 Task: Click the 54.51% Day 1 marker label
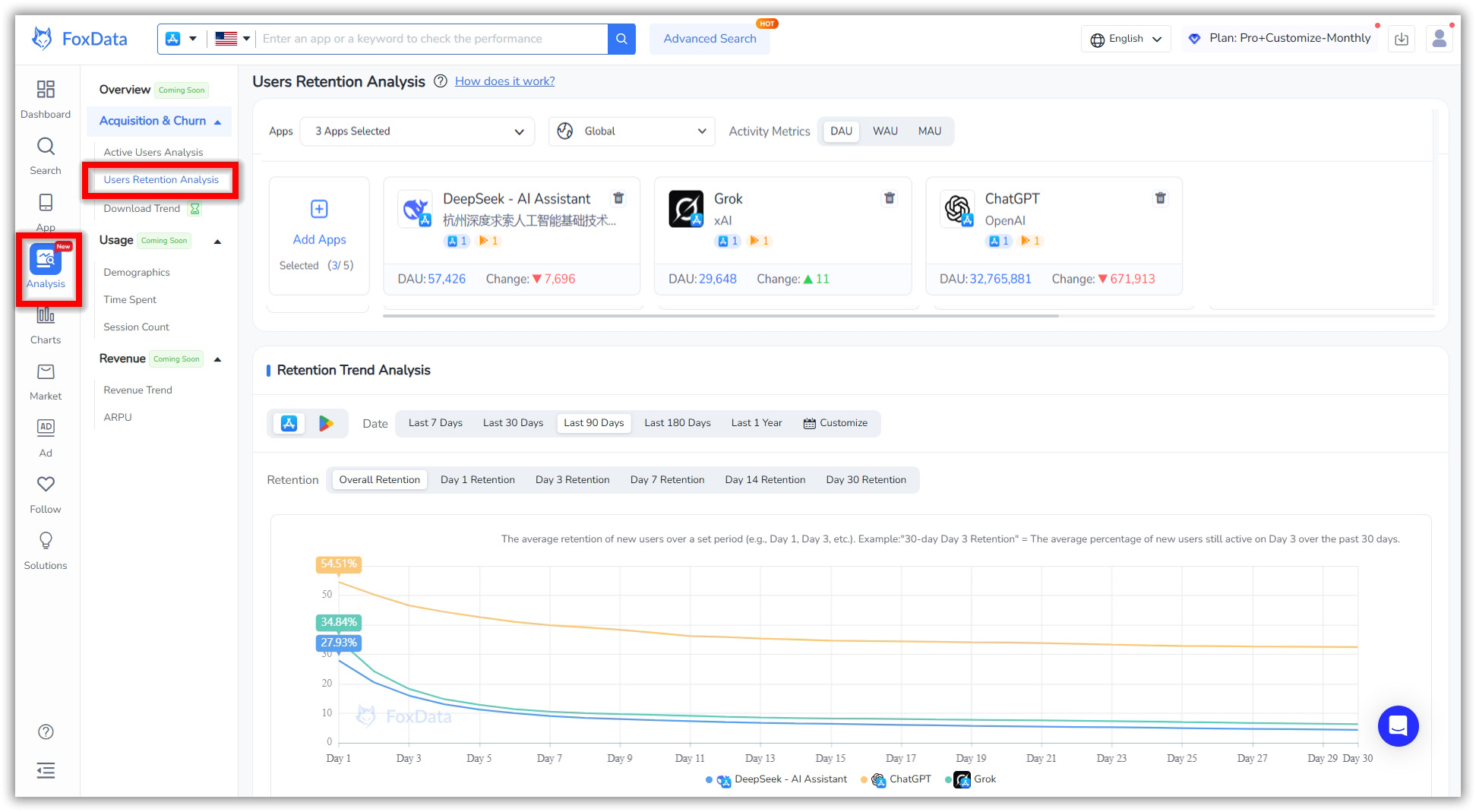tap(339, 564)
